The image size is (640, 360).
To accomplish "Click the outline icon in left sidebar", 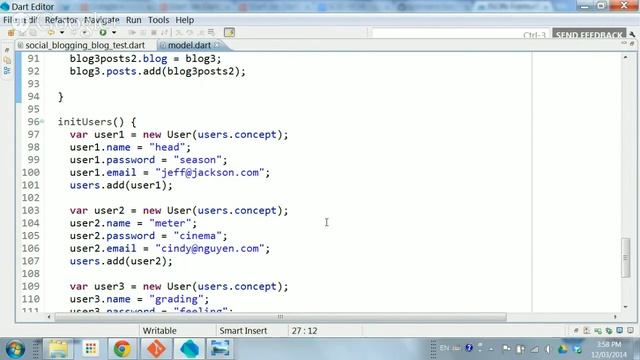I will point(7,70).
